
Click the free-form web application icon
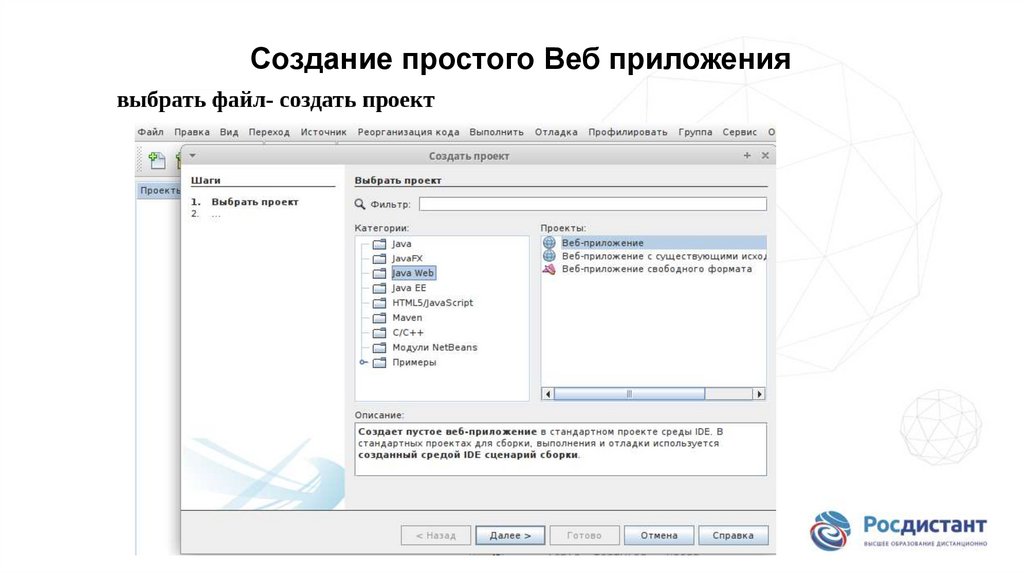549,269
